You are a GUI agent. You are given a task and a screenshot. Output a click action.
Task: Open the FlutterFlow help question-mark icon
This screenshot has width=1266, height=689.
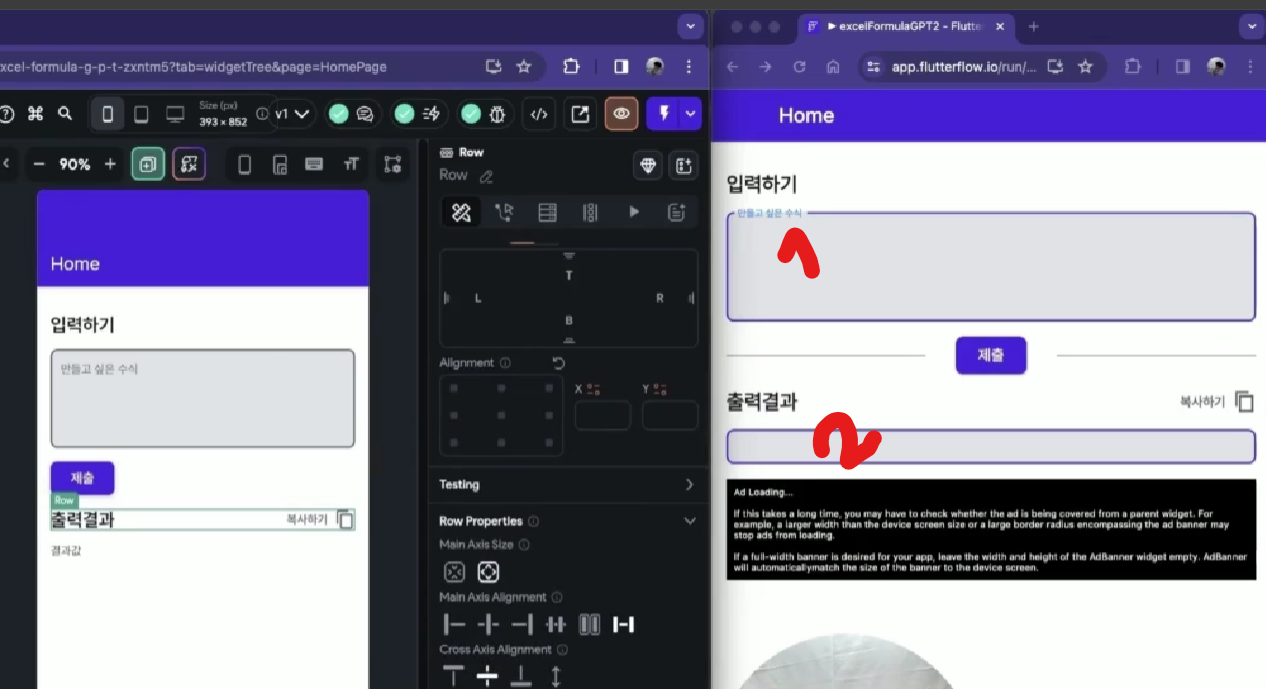click(6, 114)
